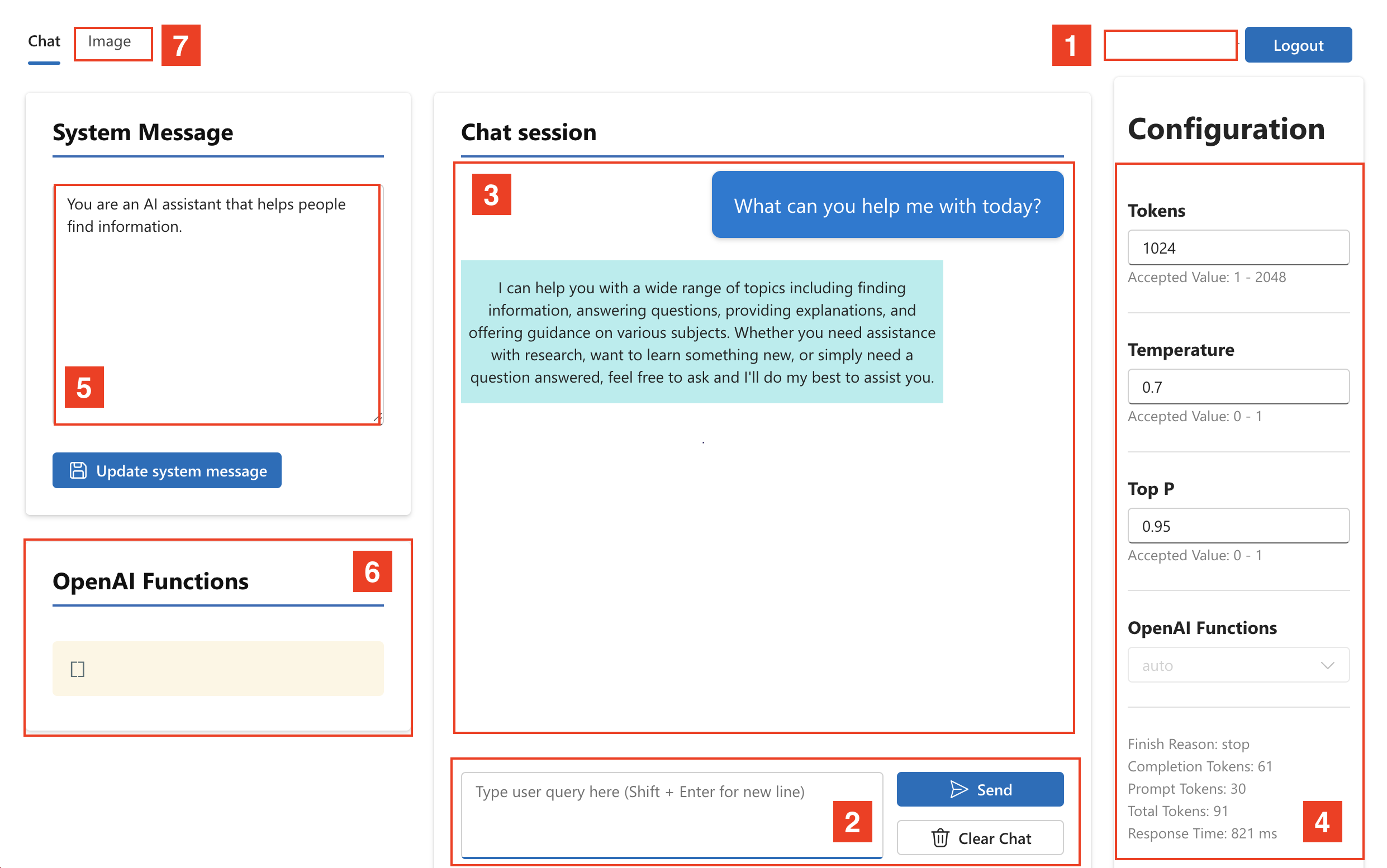
Task: Click the chevron arrow on auto dropdown
Action: click(x=1327, y=665)
